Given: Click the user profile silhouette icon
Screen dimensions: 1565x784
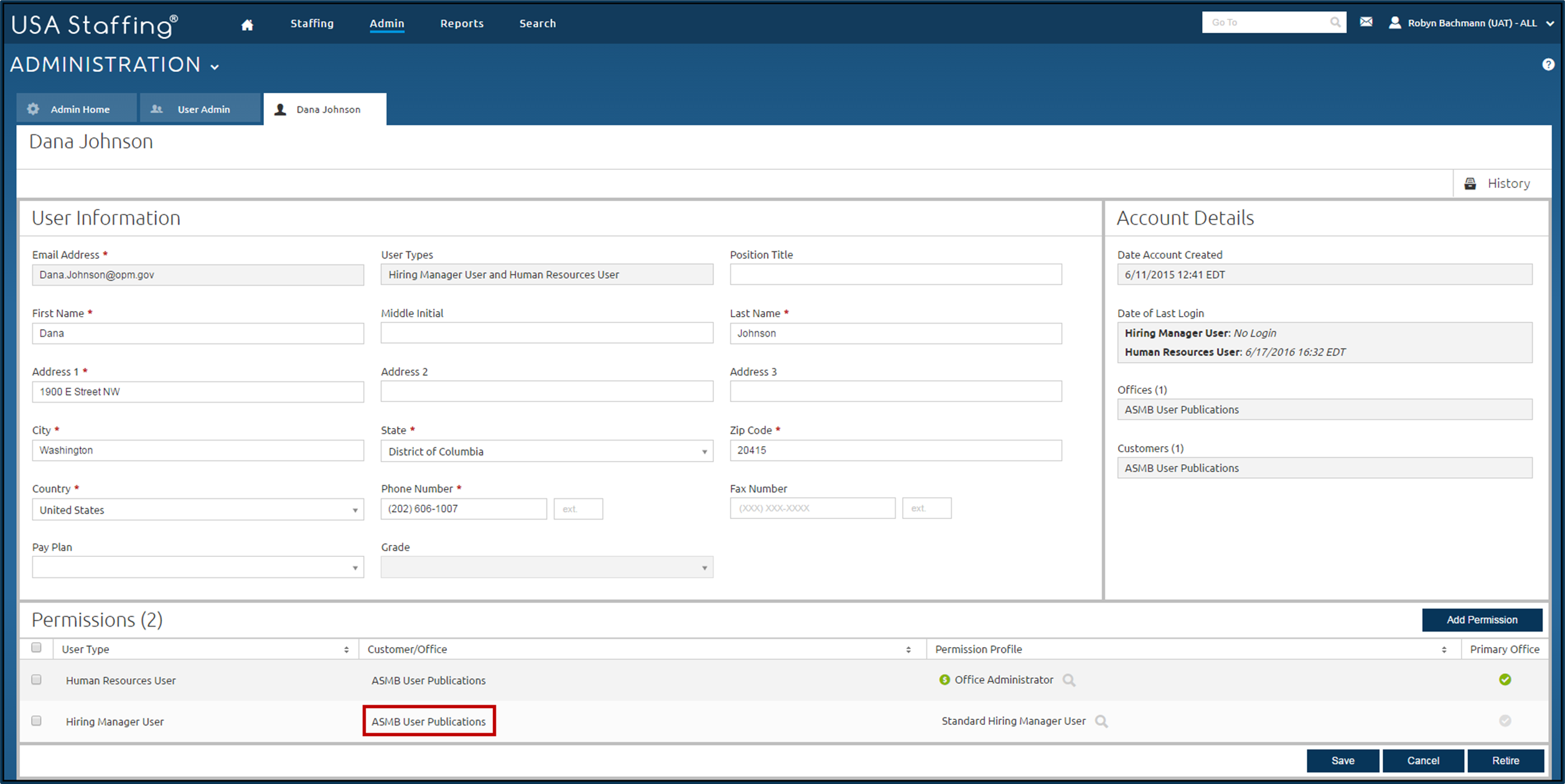Looking at the screenshot, I should coord(1395,23).
